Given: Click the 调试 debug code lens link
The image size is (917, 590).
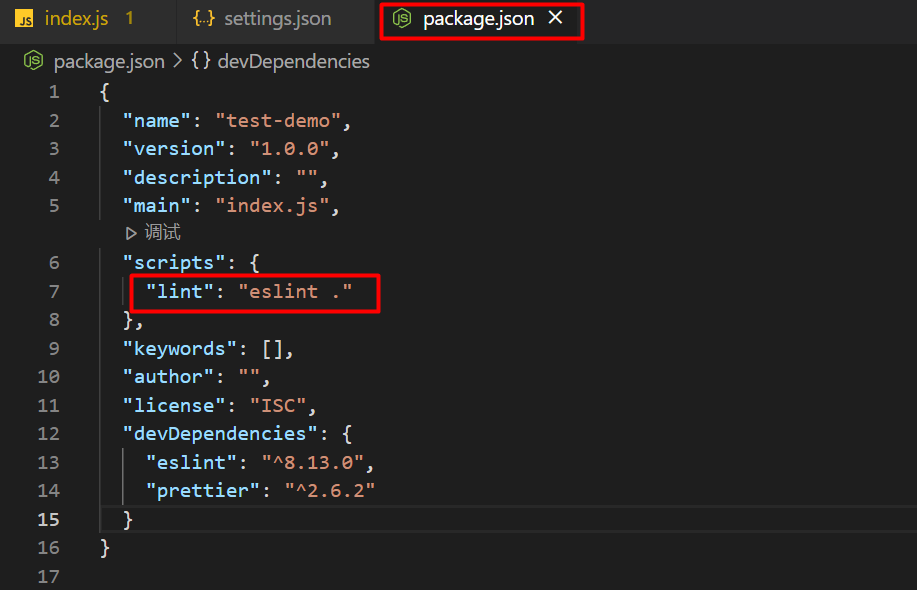Looking at the screenshot, I should pos(163,233).
